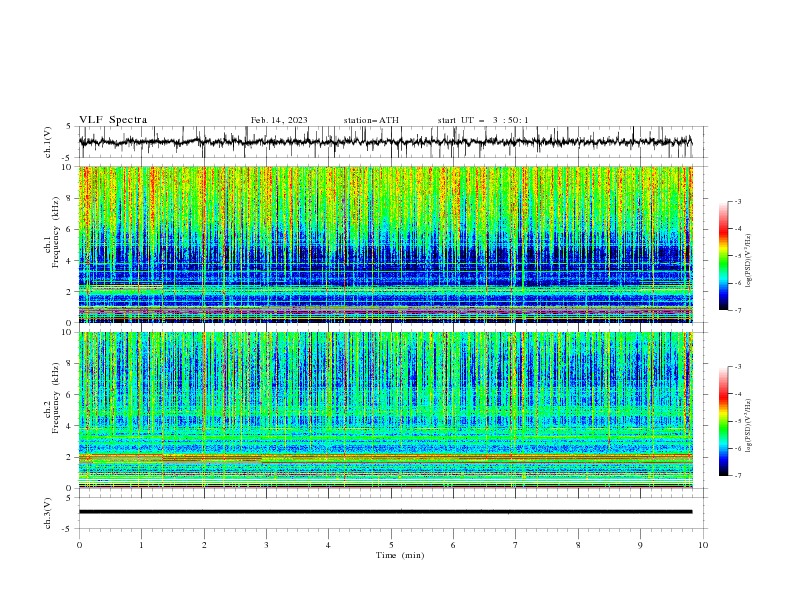792x612 pixels.
Task: Click the ch.1 "Frequency (kHz)" axis label
Action: (56, 232)
